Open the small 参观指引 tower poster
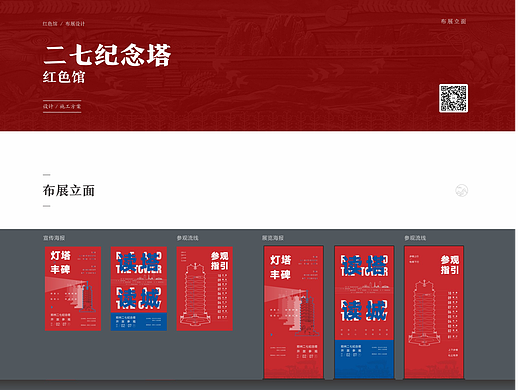 [205, 289]
